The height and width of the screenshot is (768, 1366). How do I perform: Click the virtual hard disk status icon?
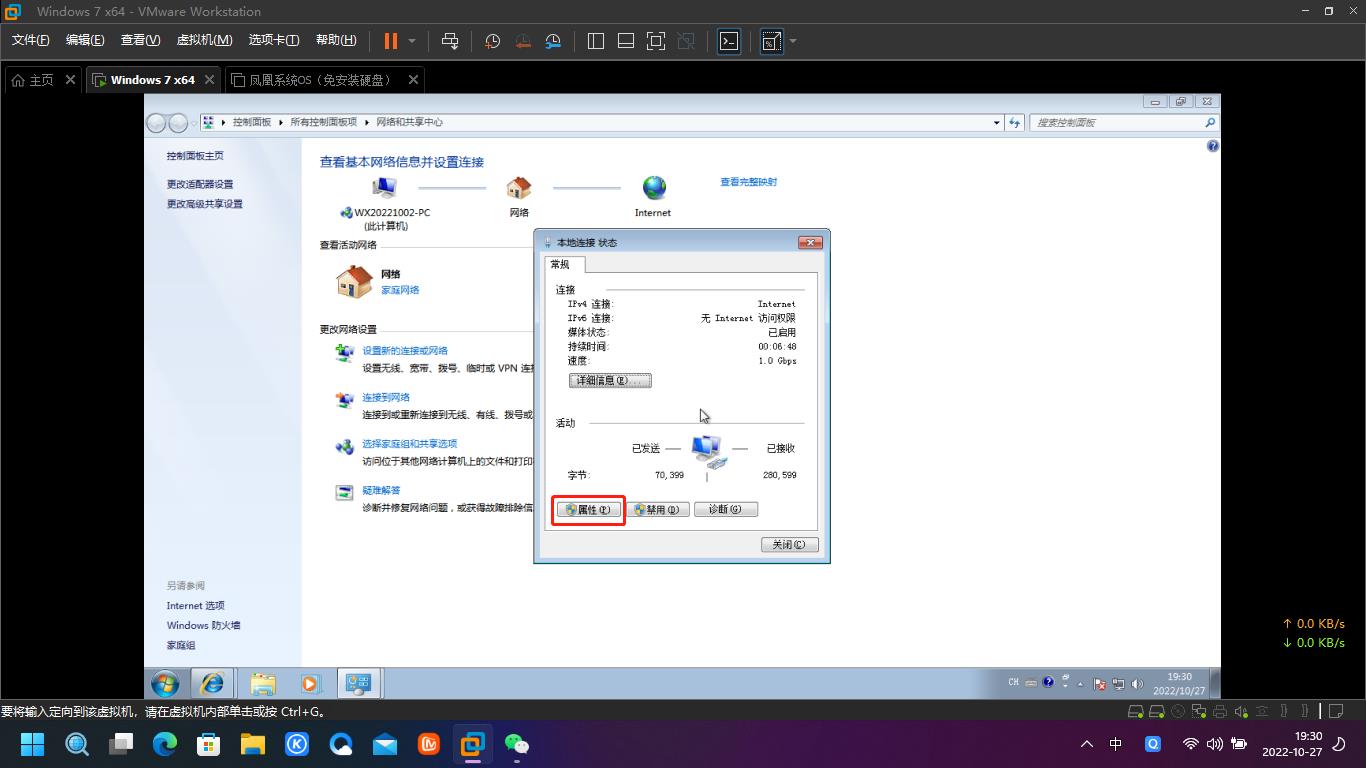tap(1135, 712)
